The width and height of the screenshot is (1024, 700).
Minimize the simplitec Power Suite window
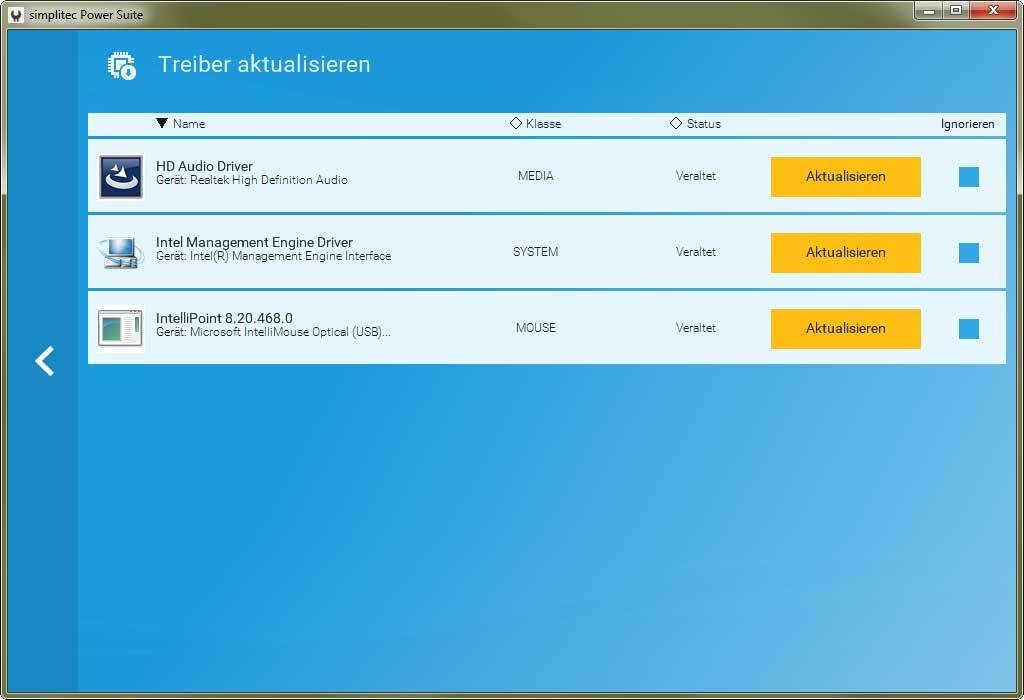tap(928, 10)
